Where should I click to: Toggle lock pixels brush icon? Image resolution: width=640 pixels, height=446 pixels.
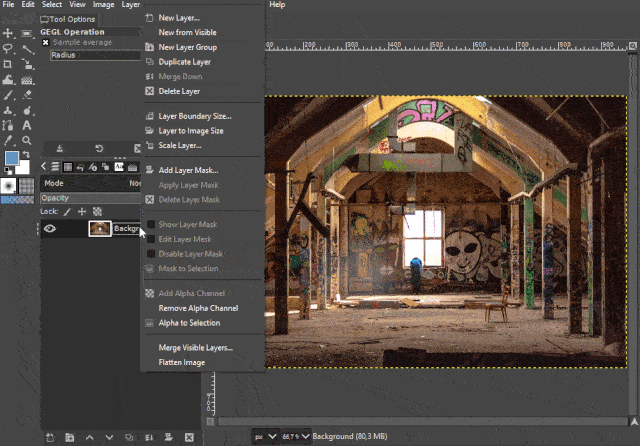point(67,211)
